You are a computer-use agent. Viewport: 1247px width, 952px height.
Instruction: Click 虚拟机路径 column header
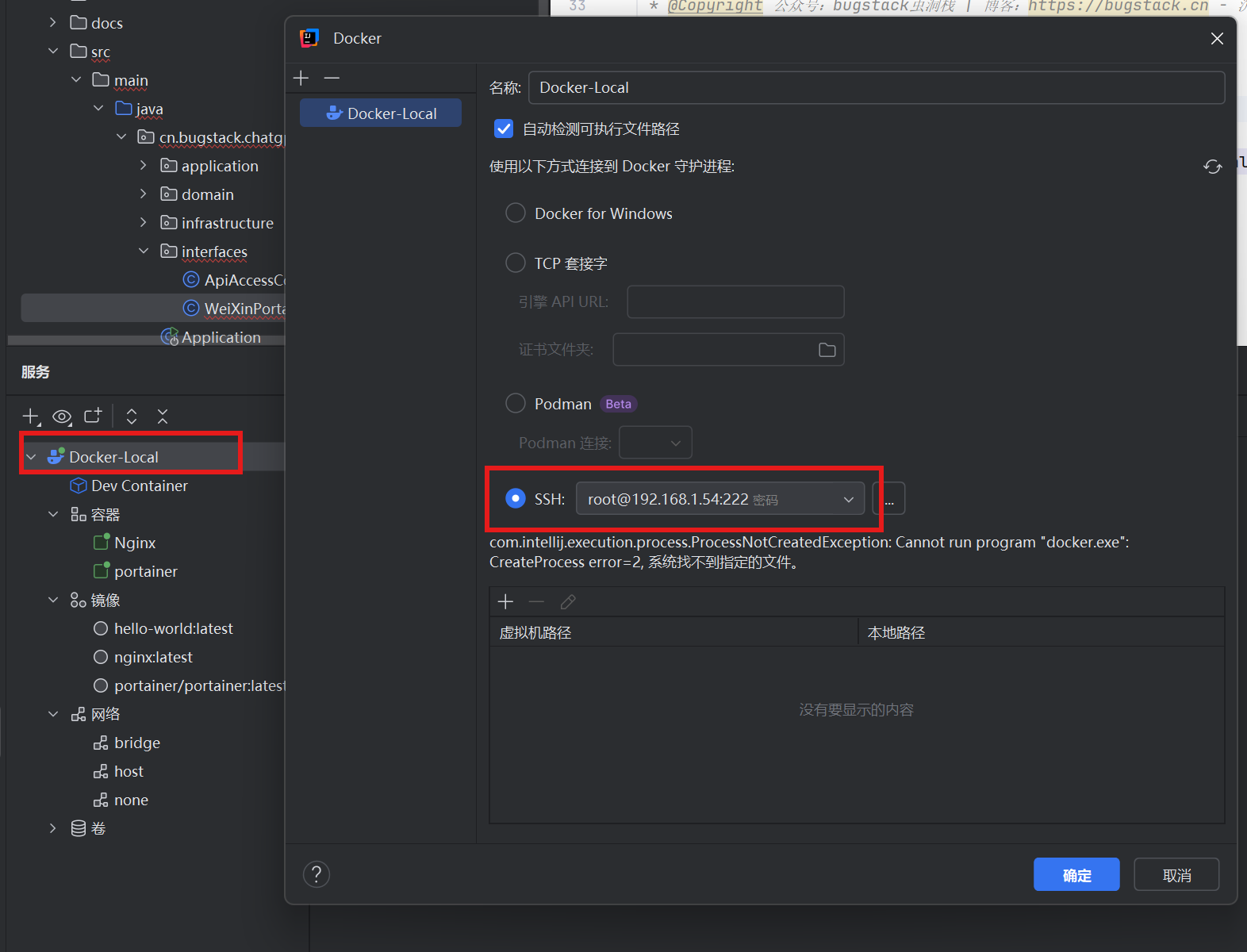click(673, 632)
